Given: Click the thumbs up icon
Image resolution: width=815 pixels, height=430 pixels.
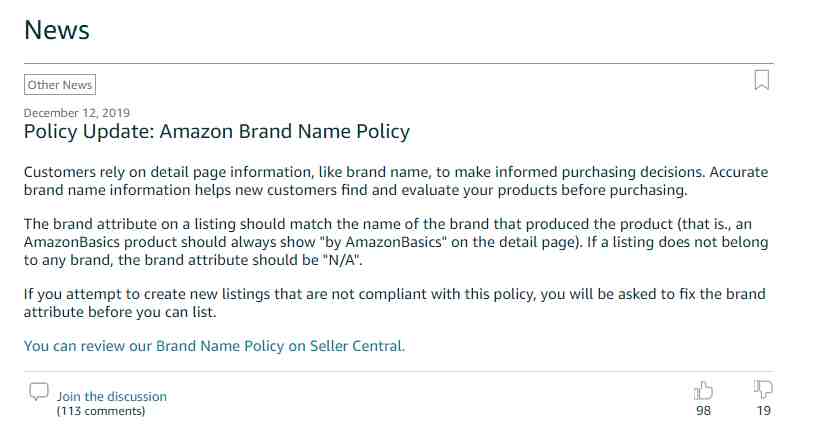Looking at the screenshot, I should tap(703, 390).
